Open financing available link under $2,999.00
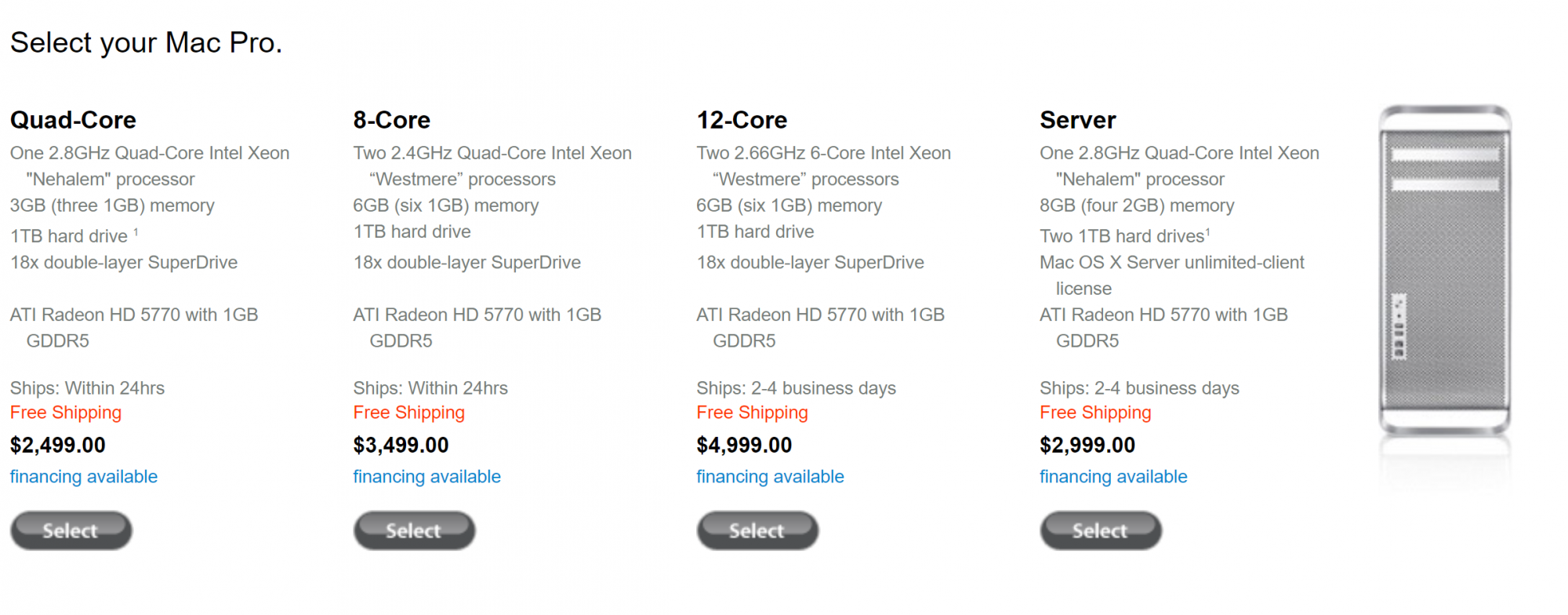 pyautogui.click(x=1114, y=477)
